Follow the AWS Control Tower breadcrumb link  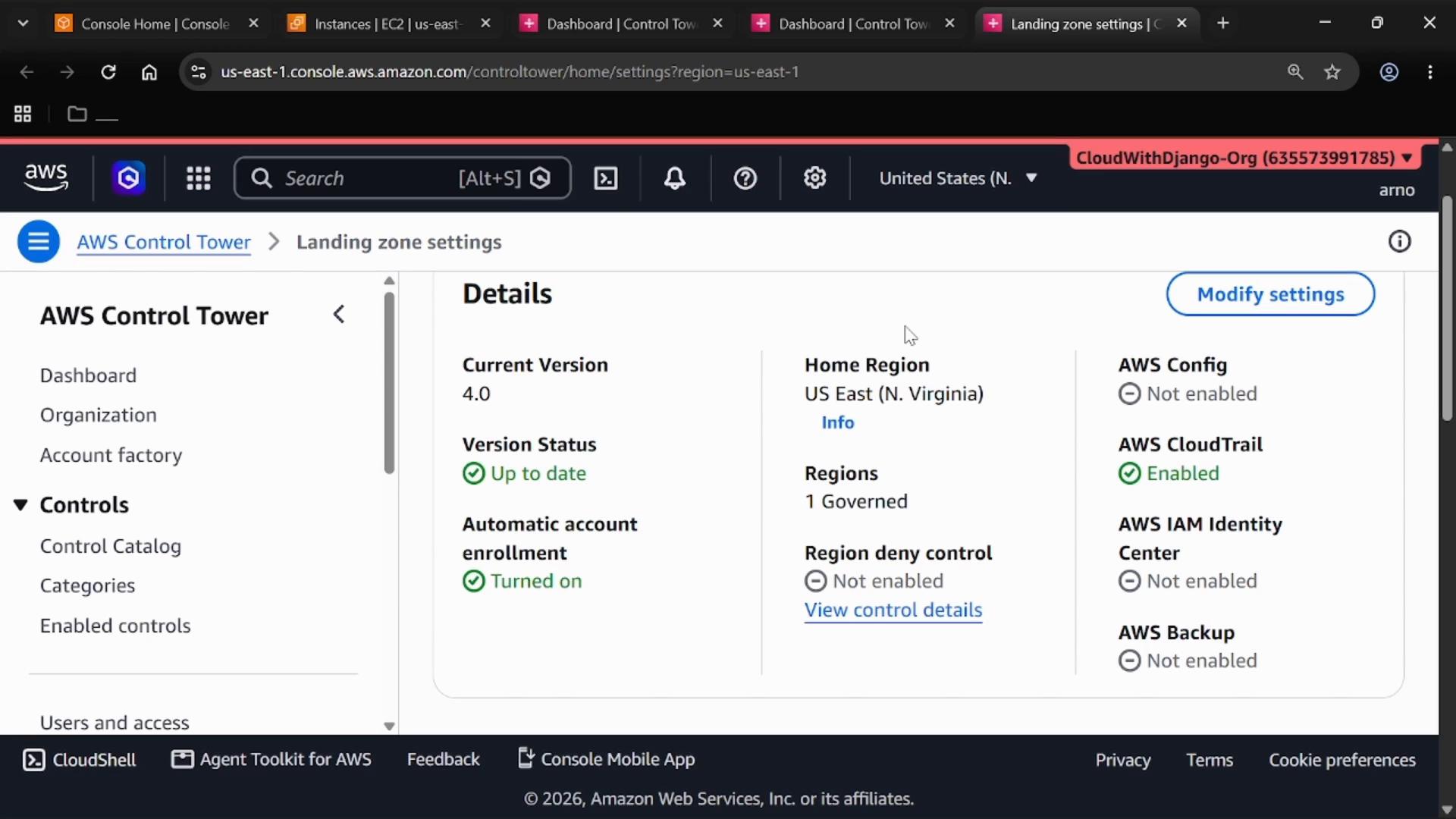point(163,242)
